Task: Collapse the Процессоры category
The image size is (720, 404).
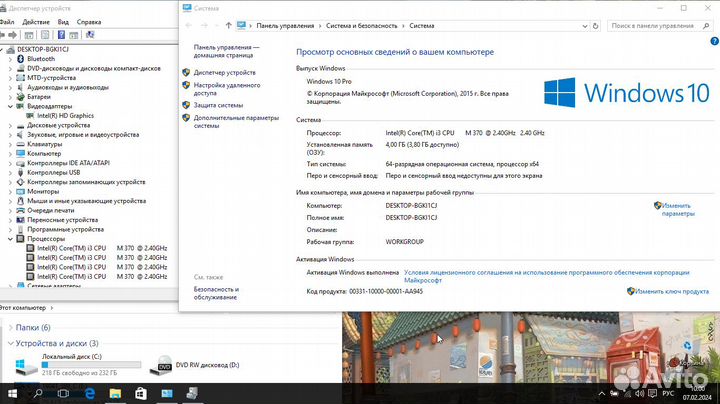Action: (x=11, y=239)
